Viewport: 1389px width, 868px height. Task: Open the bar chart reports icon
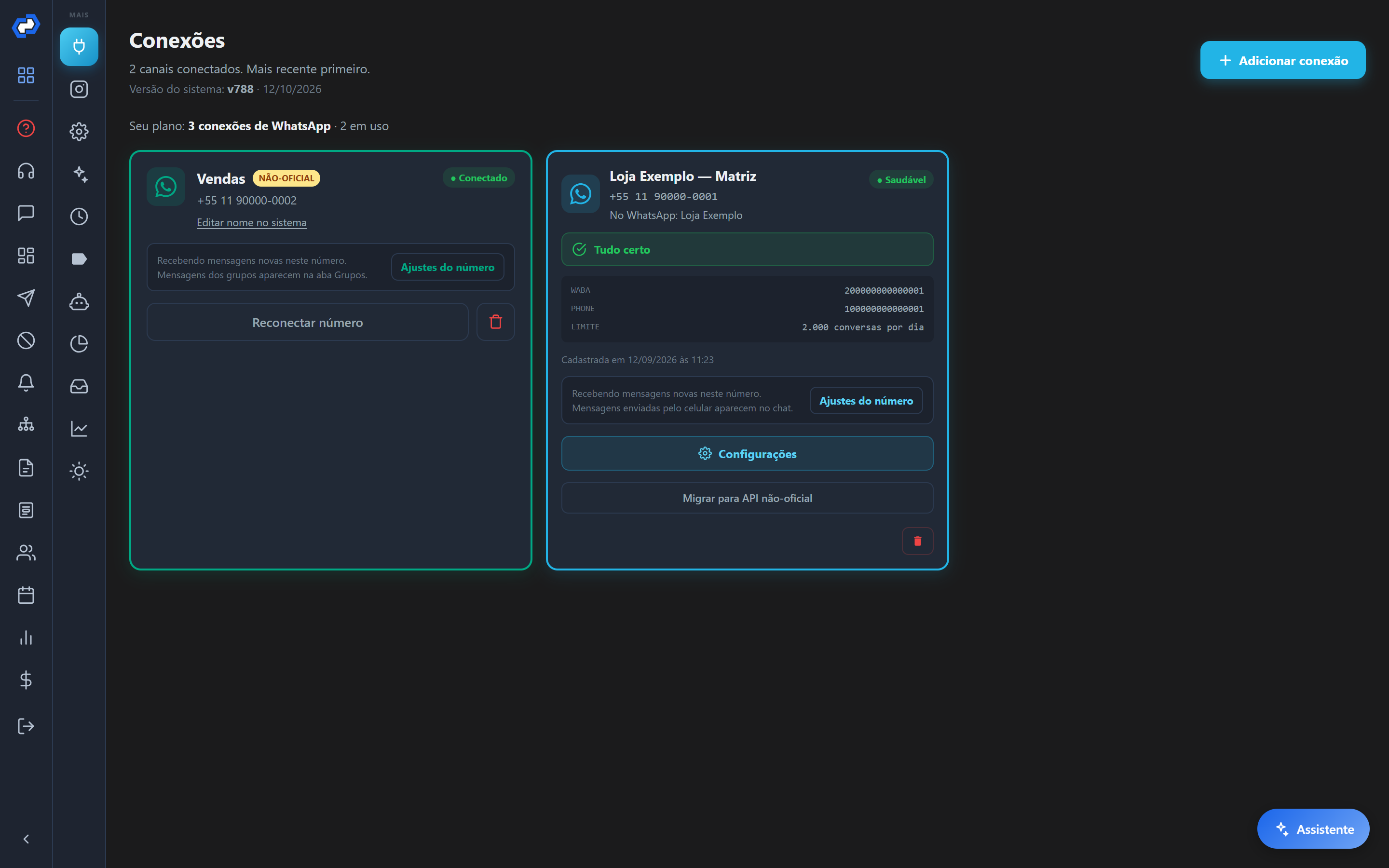click(x=26, y=638)
